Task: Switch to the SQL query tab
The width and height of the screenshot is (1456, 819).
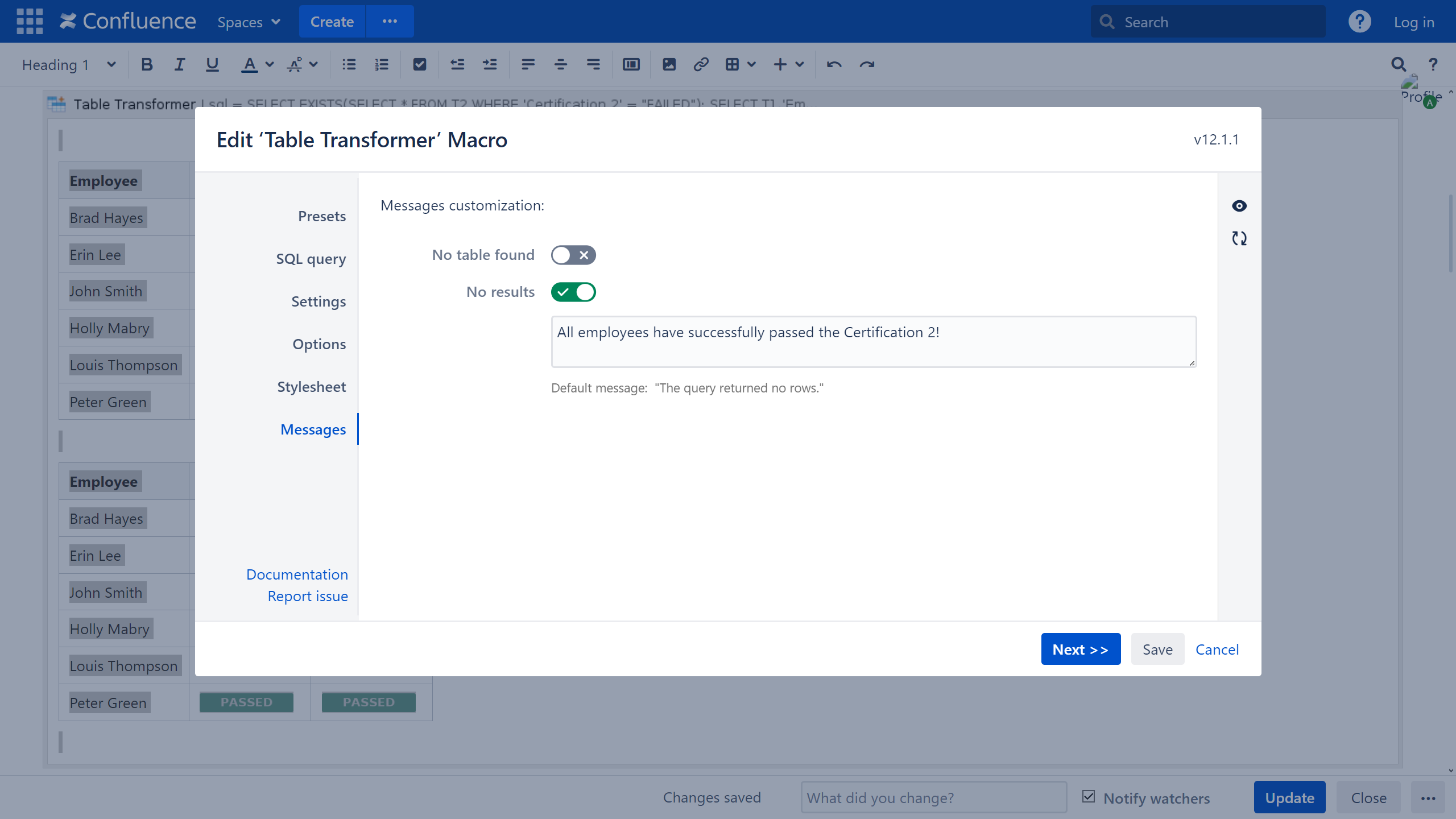Action: [311, 259]
